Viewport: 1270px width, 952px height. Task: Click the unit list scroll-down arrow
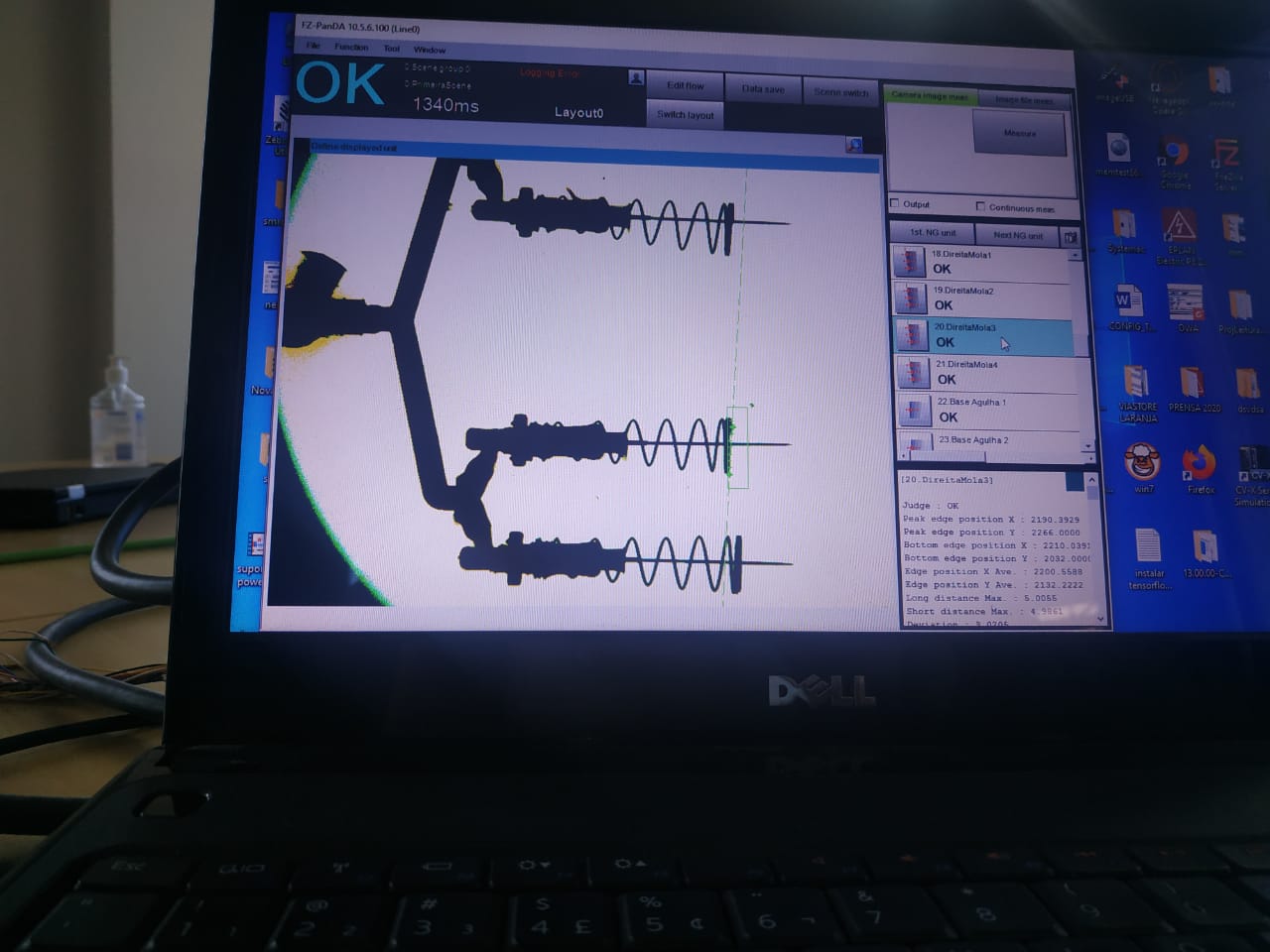[x=1088, y=447]
